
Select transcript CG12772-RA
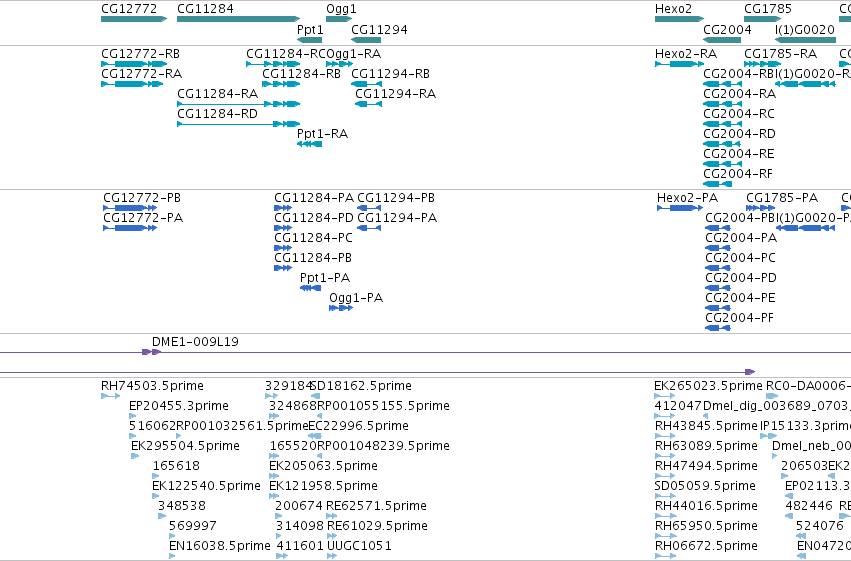(x=132, y=84)
